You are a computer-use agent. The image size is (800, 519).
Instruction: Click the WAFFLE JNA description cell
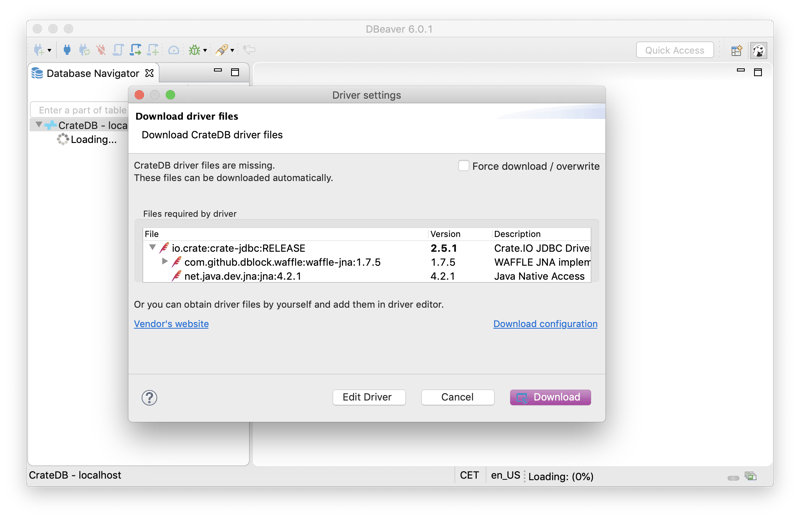click(542, 262)
